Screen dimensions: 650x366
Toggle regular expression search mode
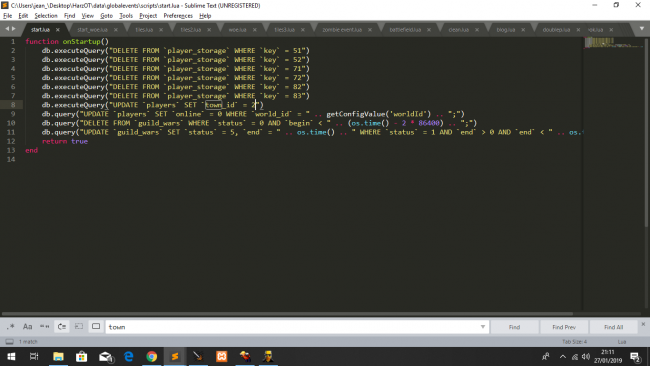10,327
